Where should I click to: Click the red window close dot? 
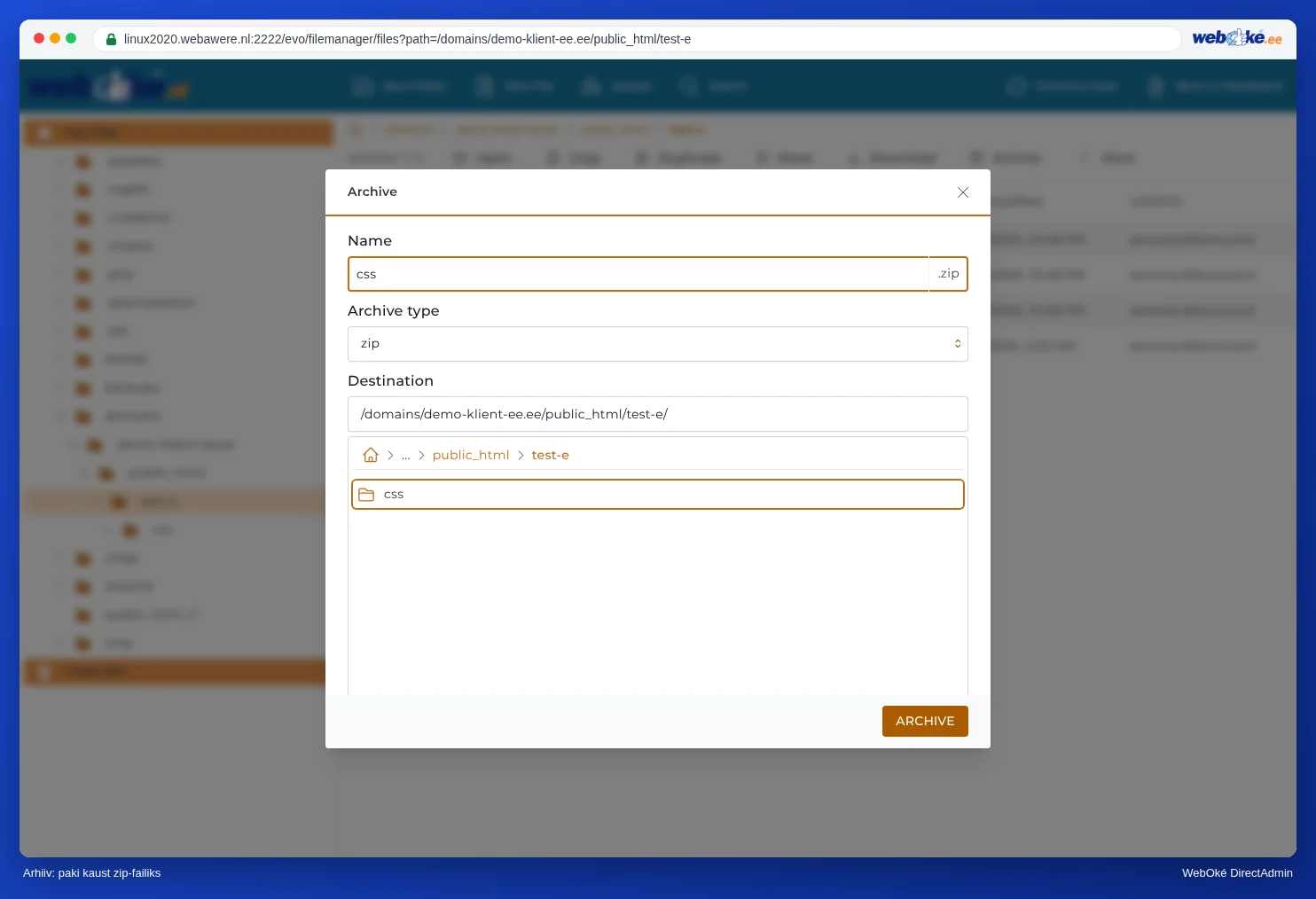[x=39, y=38]
